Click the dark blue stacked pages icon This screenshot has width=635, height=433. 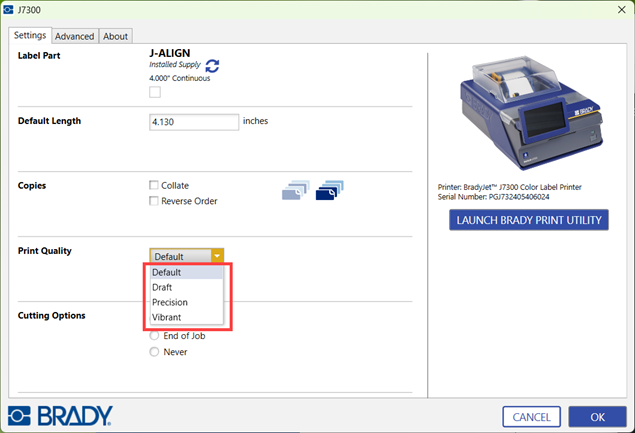(x=329, y=191)
